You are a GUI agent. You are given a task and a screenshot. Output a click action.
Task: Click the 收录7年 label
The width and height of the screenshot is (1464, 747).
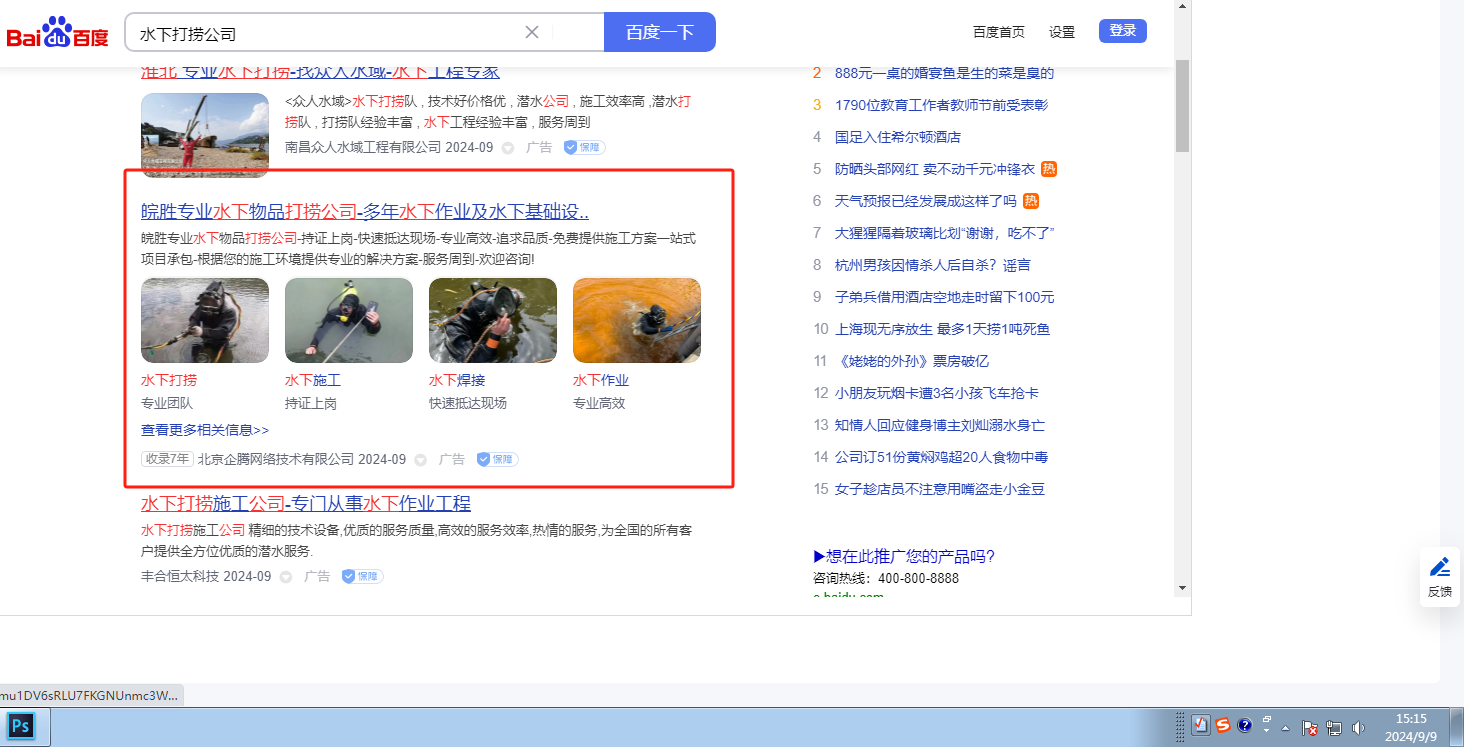(167, 459)
